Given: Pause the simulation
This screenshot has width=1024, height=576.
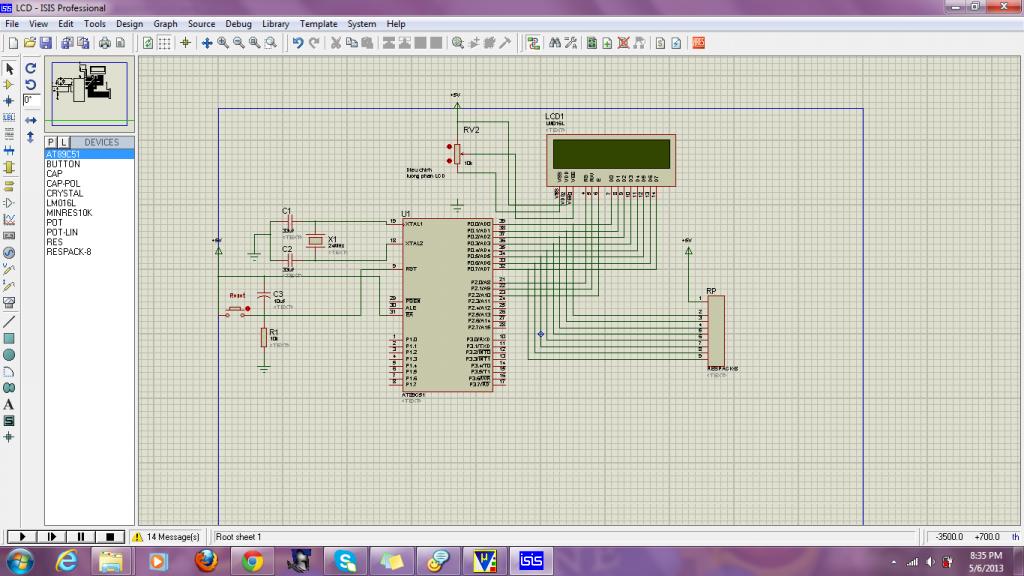Looking at the screenshot, I should [82, 537].
